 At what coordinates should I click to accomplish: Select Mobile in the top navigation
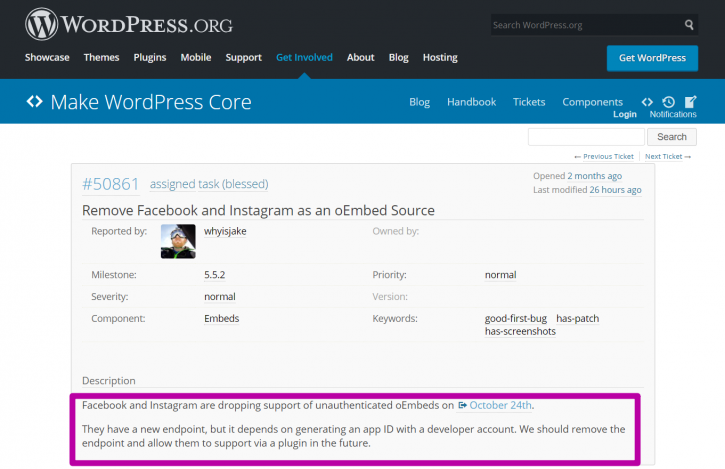coord(196,57)
